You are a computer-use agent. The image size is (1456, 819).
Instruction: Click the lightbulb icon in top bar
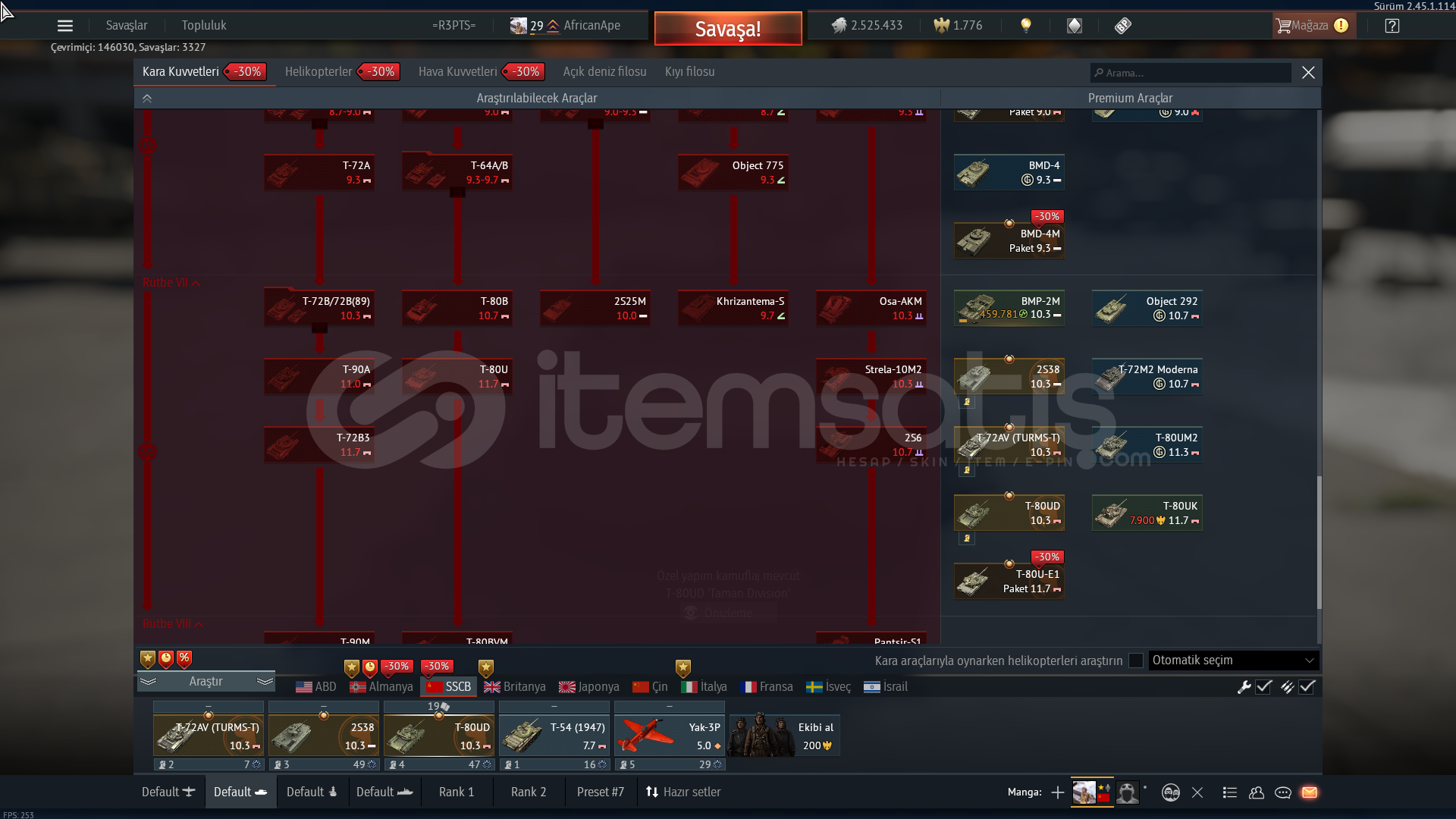pos(1026,26)
